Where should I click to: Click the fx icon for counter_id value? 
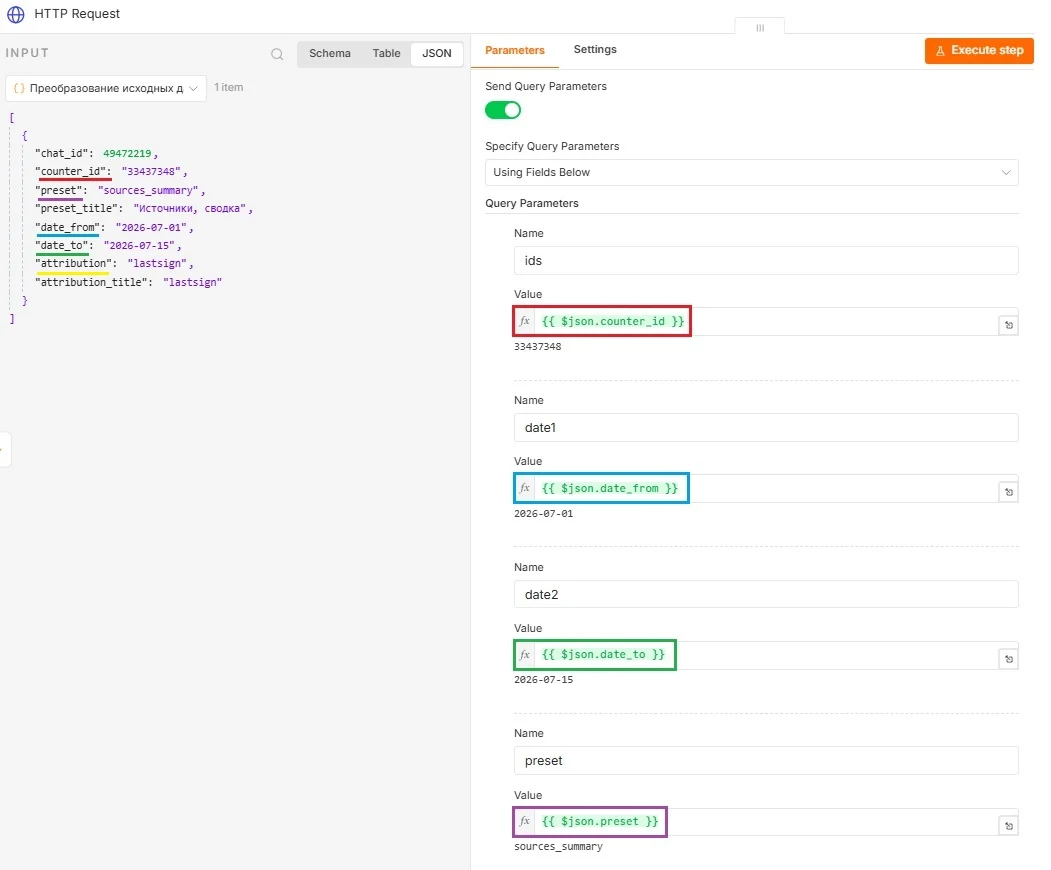(525, 321)
